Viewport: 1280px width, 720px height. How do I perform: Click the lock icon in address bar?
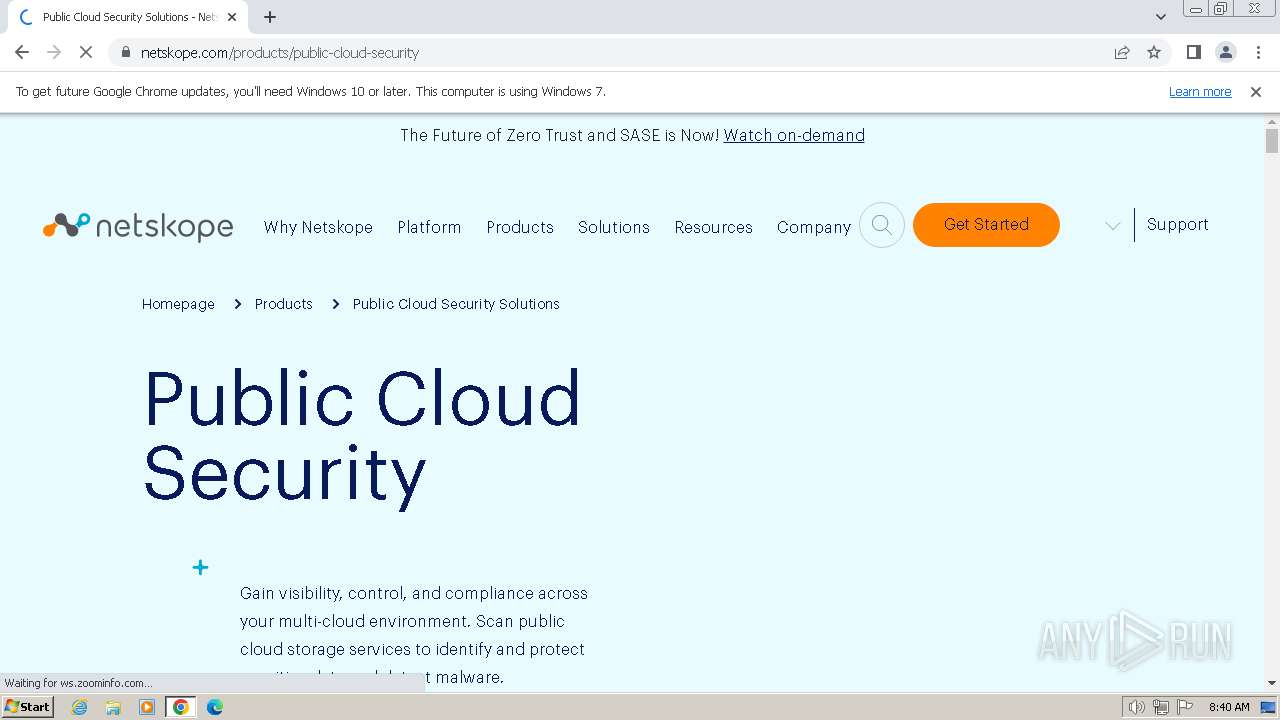pyautogui.click(x=125, y=52)
